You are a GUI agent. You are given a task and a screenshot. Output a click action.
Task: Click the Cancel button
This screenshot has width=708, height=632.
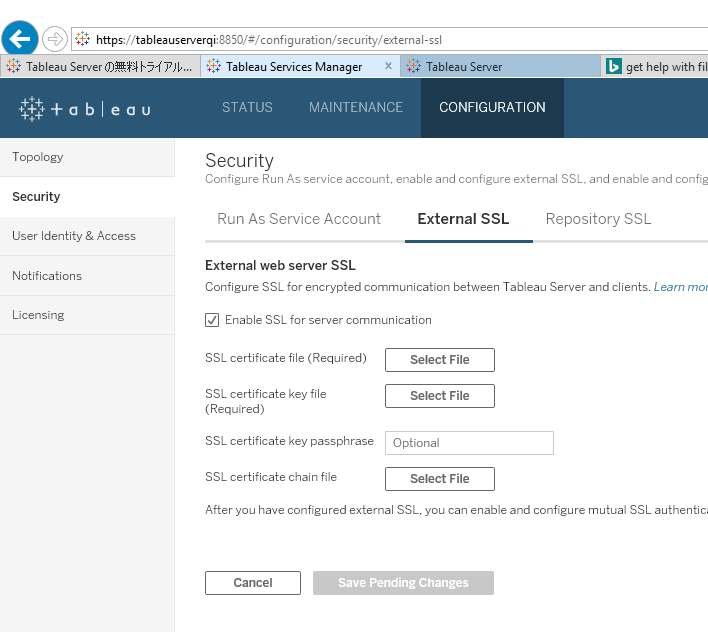click(253, 583)
